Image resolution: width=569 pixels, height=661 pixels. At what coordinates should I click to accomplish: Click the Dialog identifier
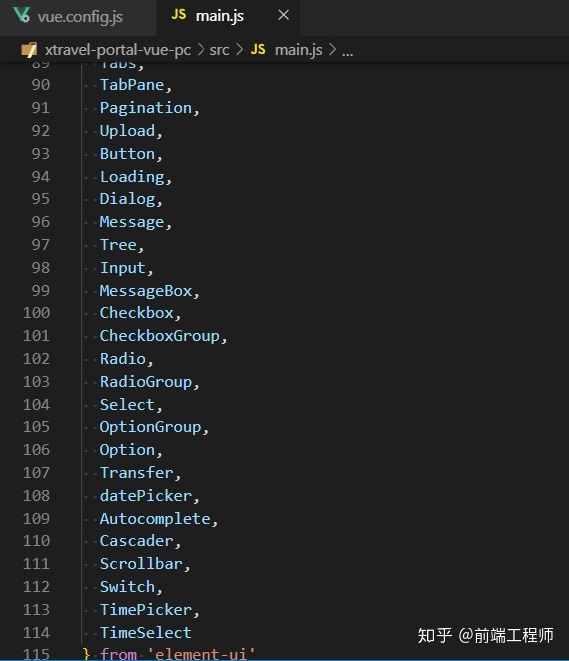click(127, 199)
